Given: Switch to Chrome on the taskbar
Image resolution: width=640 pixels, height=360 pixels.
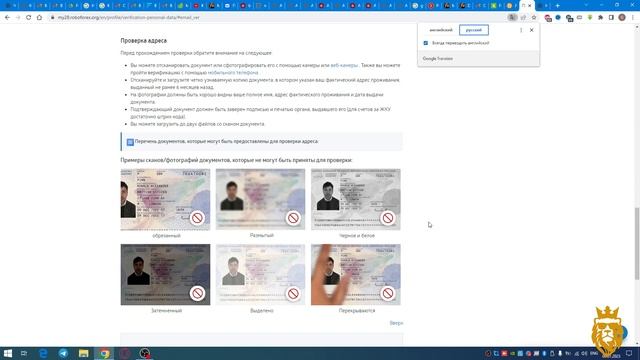Looking at the screenshot, I should (x=104, y=353).
